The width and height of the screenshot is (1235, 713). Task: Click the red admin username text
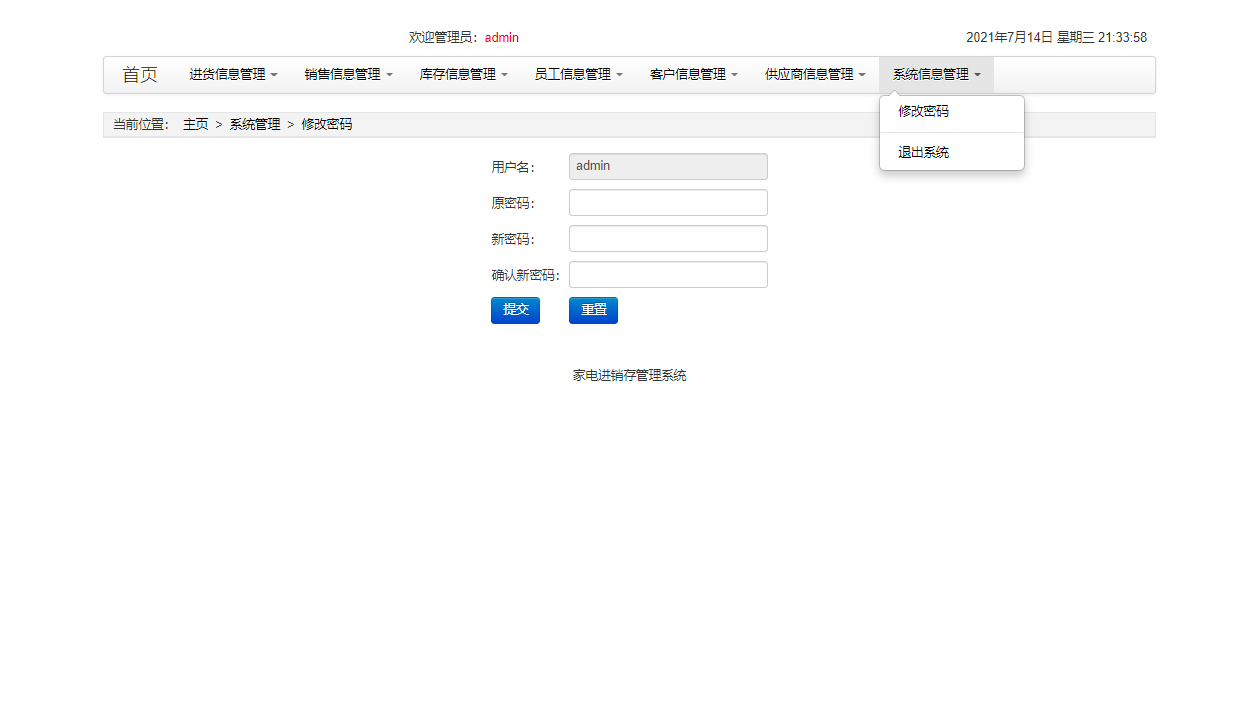(501, 37)
